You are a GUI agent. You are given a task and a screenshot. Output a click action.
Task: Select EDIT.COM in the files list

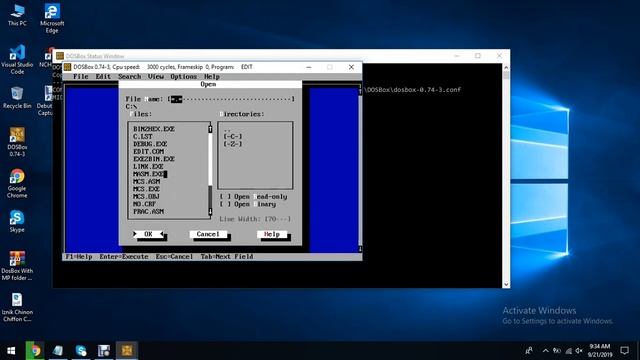point(148,151)
